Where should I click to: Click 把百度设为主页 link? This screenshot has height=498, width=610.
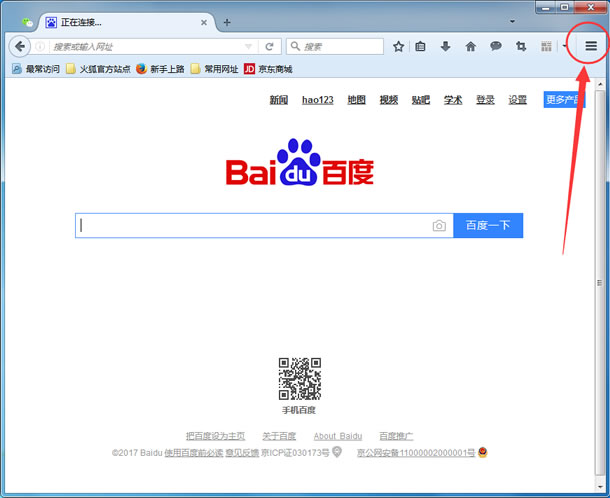click(x=216, y=436)
